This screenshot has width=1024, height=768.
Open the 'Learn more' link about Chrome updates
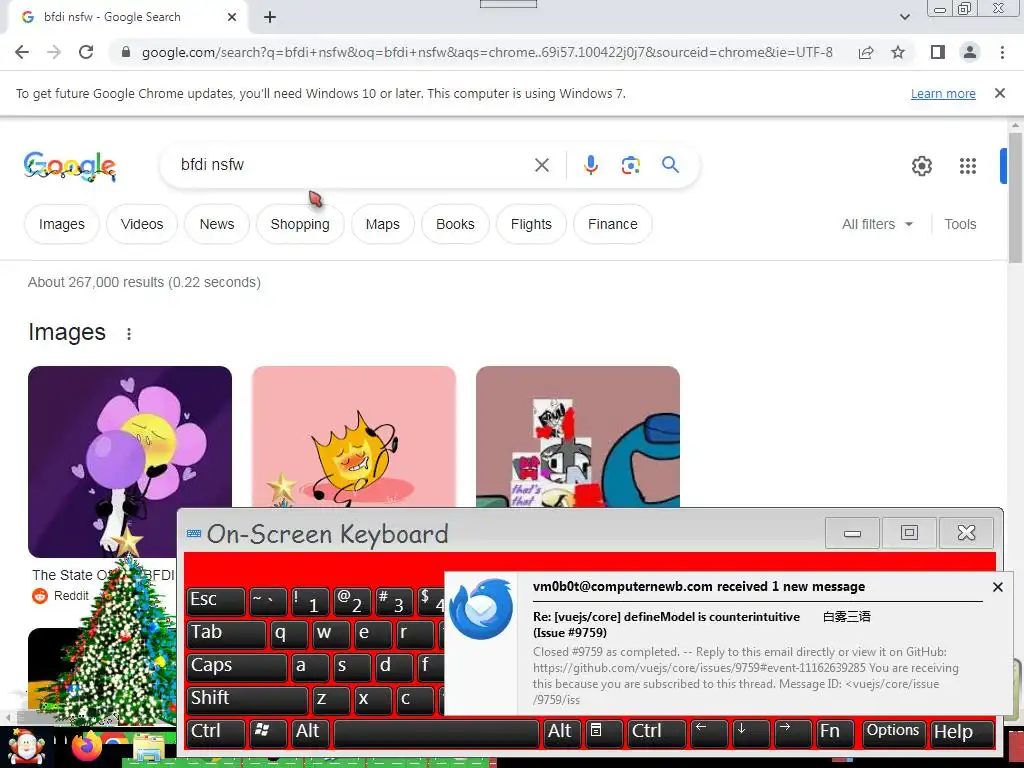pos(943,94)
